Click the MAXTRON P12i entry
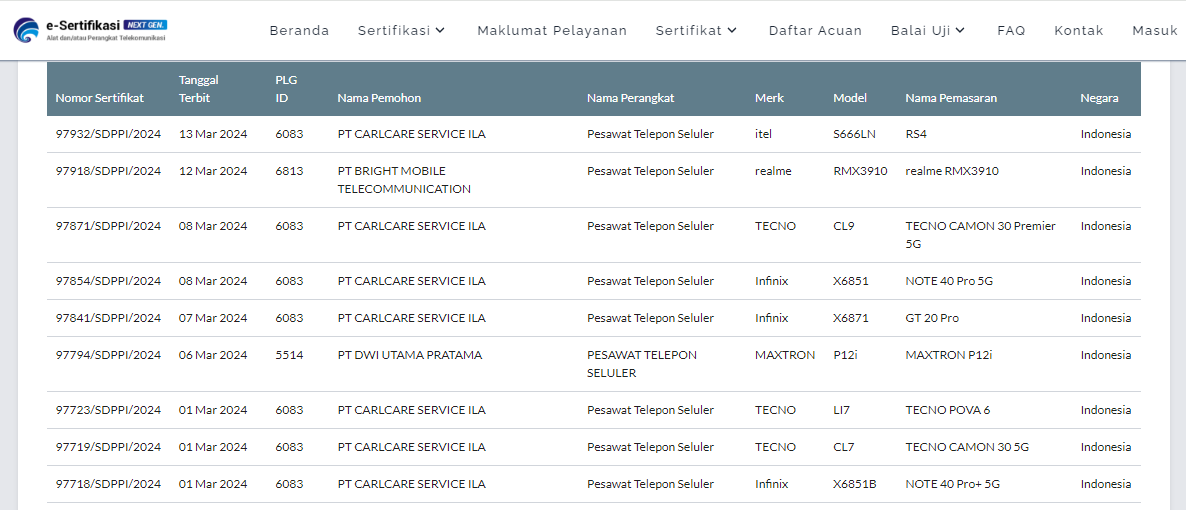Image resolution: width=1186 pixels, height=510 pixels. click(x=948, y=355)
